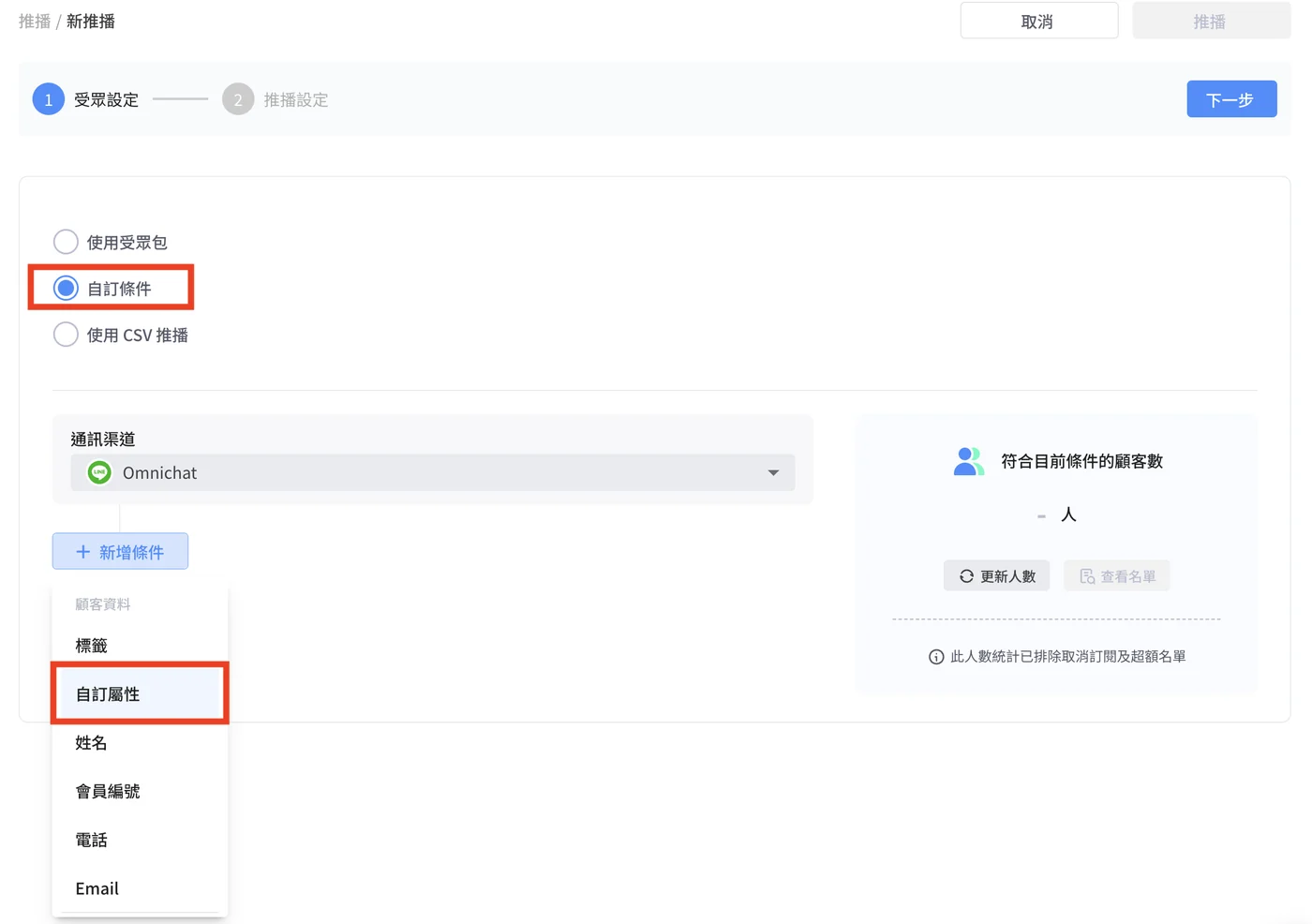The width and height of the screenshot is (1312, 924).
Task: Choose 標籤 from the condition menu
Action: click(x=140, y=646)
